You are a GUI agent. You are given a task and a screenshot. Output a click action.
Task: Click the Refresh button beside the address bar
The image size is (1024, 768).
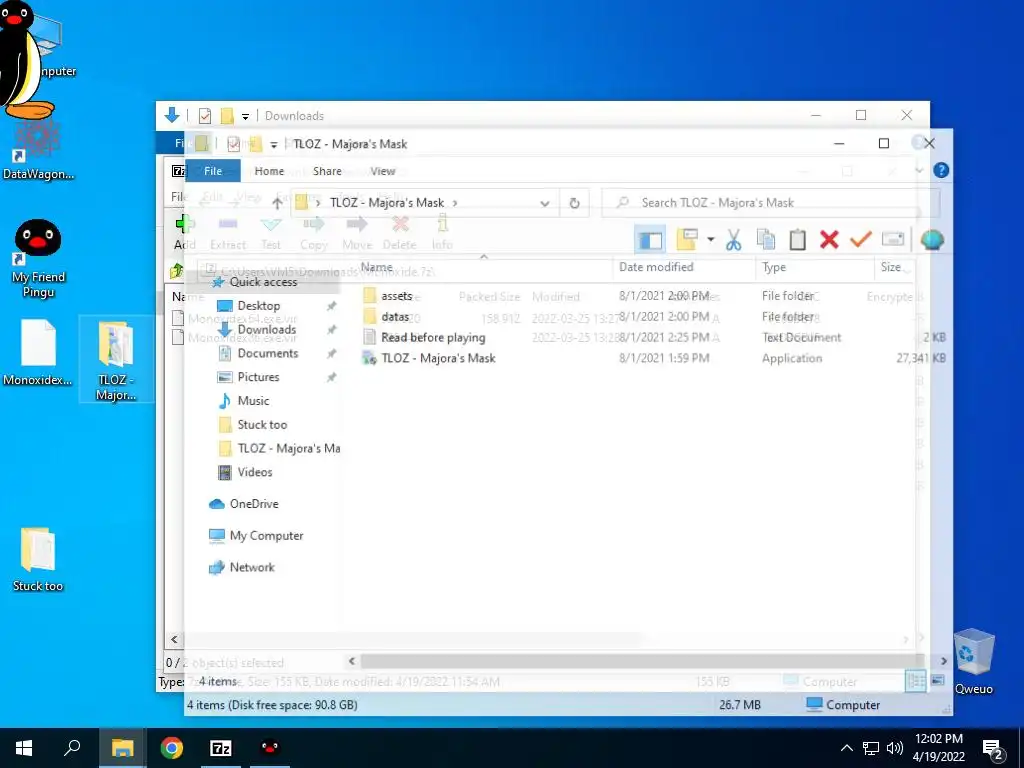(x=574, y=203)
